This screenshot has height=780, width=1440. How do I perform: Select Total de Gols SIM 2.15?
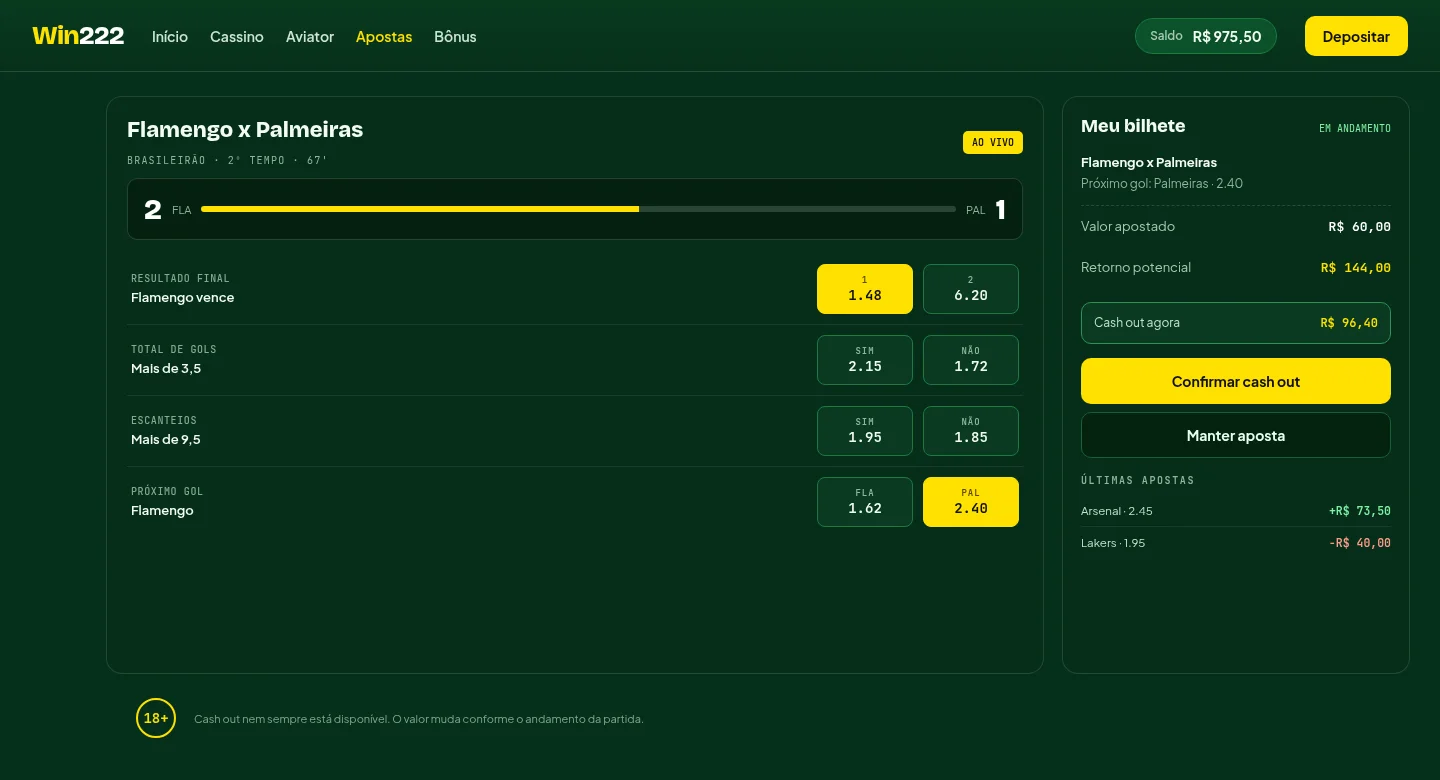(865, 360)
